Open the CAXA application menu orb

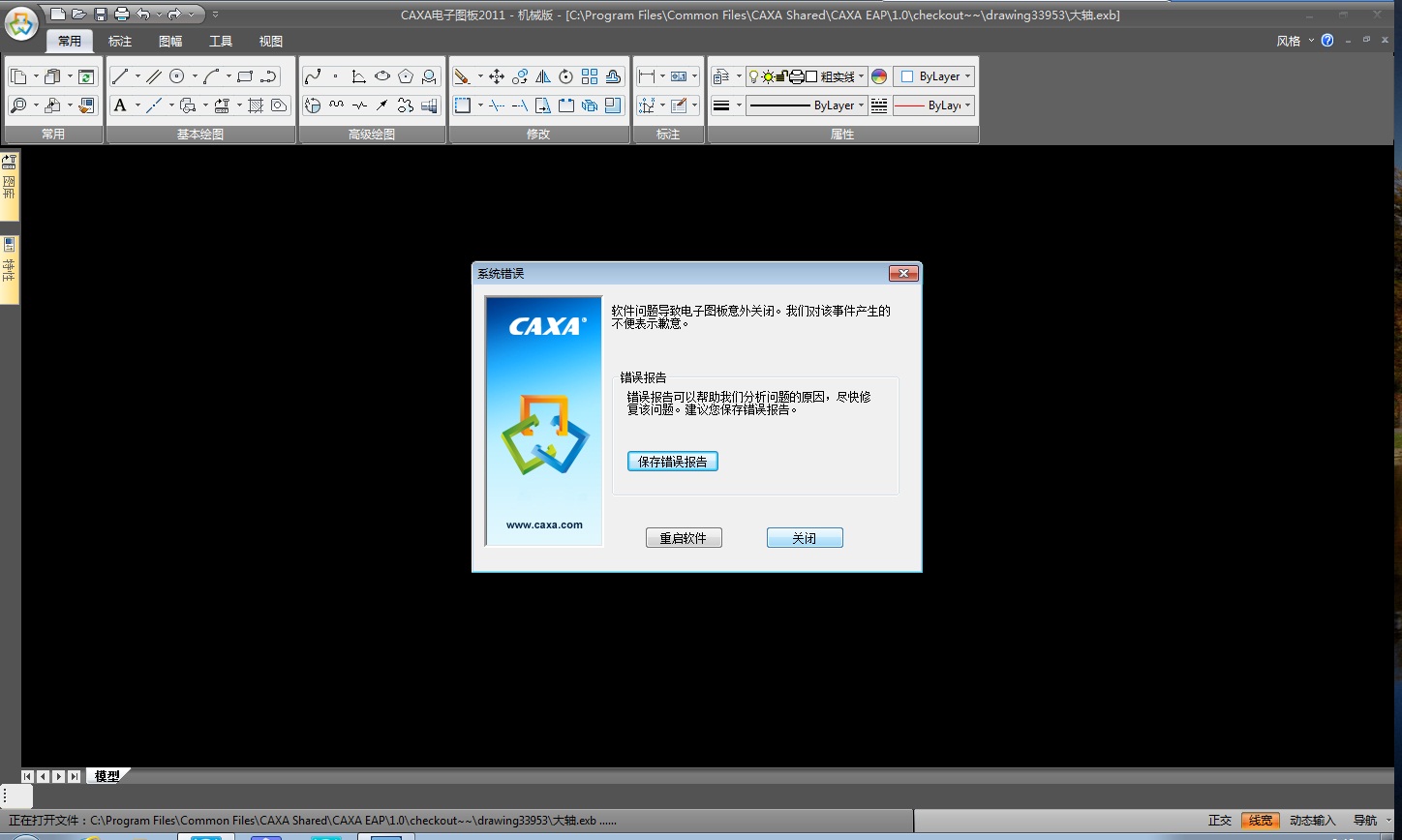pyautogui.click(x=22, y=21)
